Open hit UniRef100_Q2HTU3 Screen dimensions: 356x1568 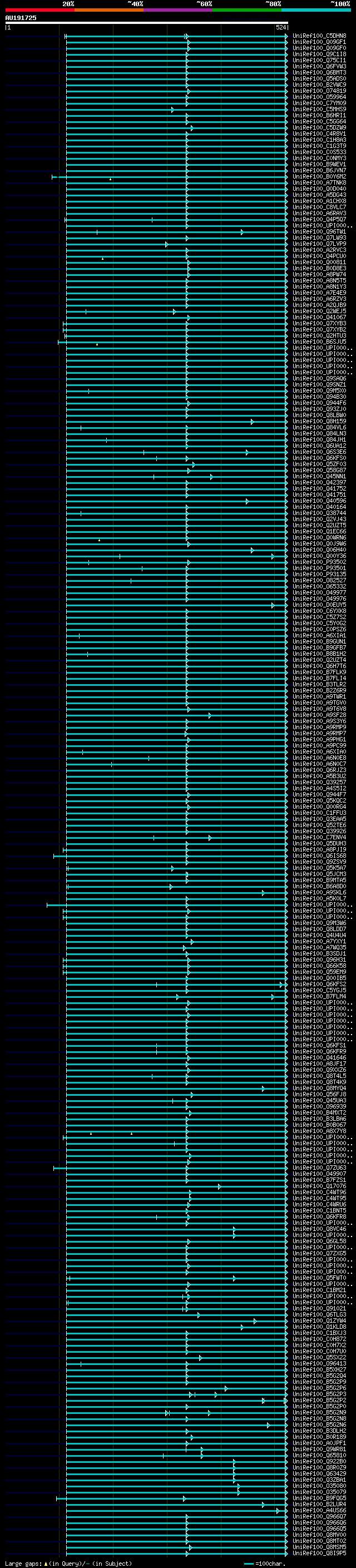click(x=319, y=336)
